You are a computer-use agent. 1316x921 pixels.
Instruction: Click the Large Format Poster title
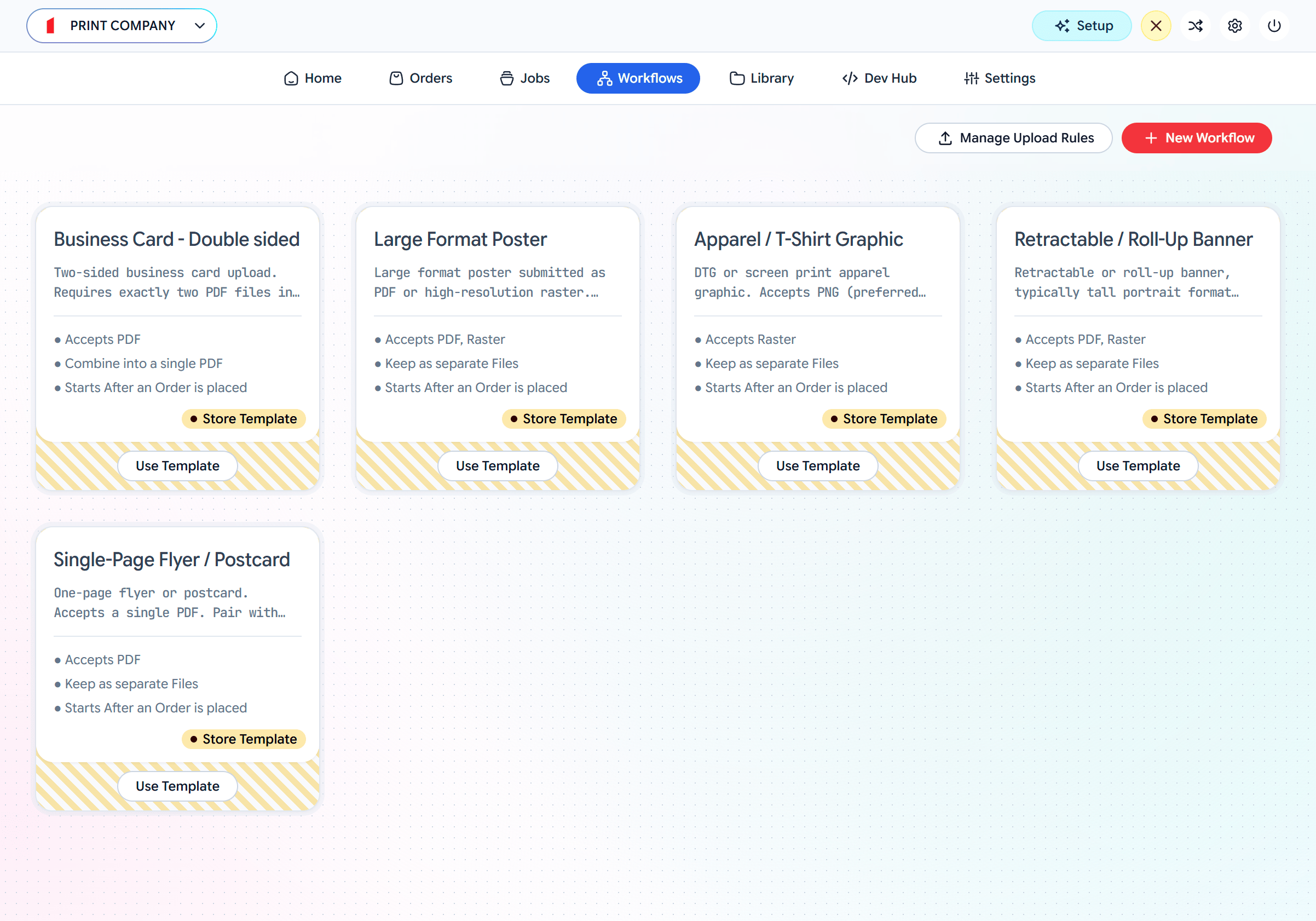(x=460, y=239)
